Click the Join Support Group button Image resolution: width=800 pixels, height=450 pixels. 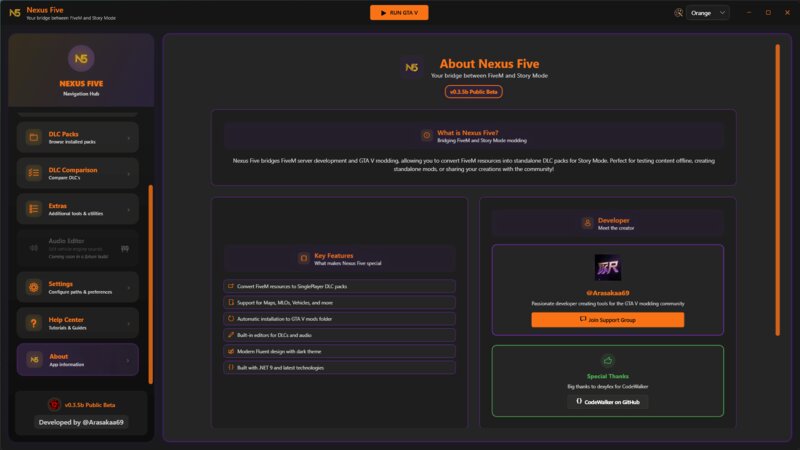[607, 320]
